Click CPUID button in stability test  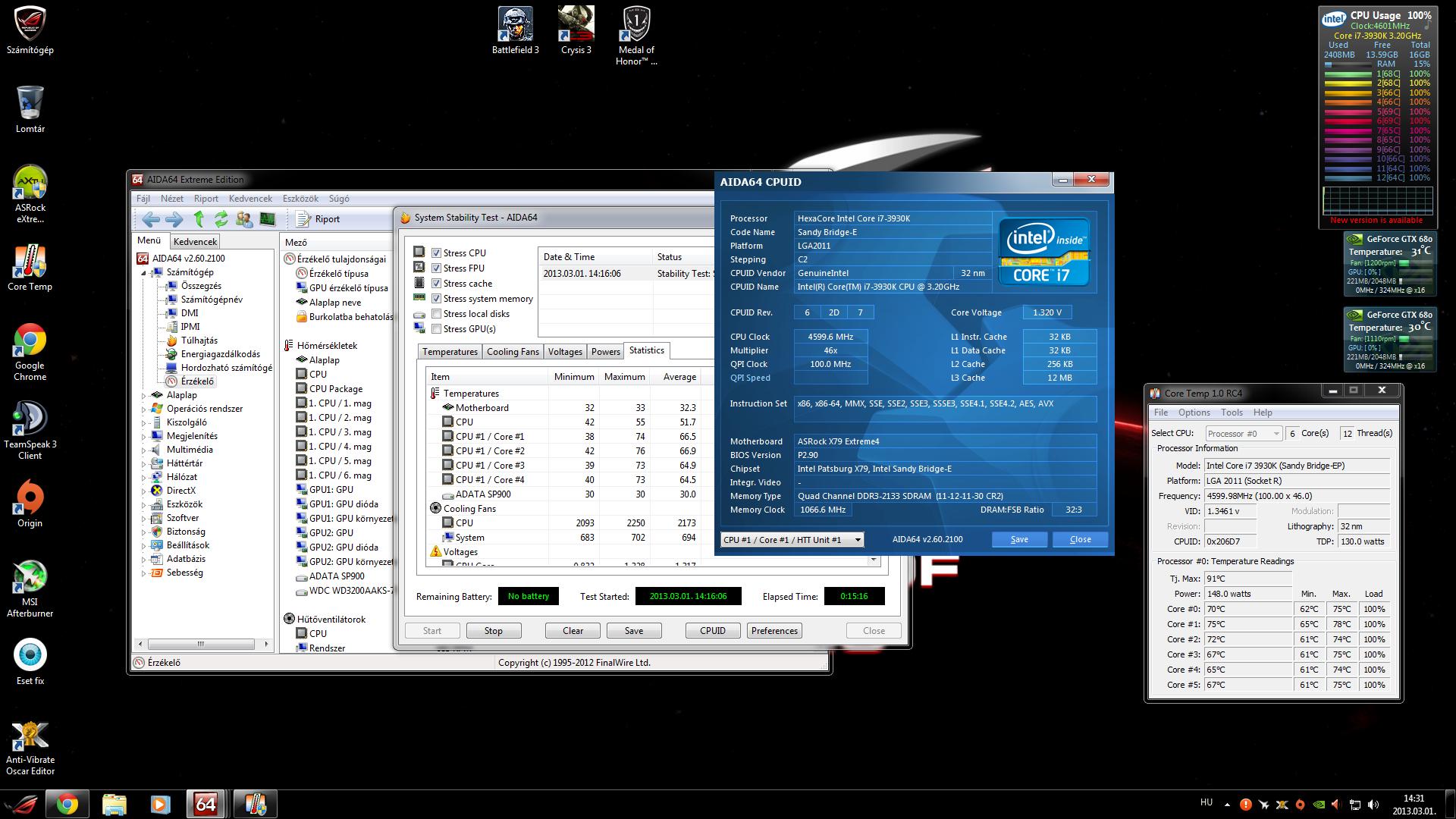[713, 631]
